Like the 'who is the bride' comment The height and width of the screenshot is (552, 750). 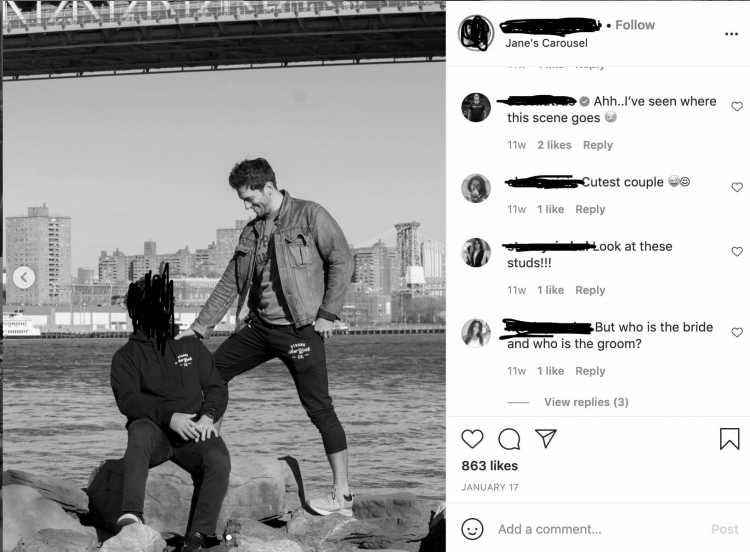pos(737,332)
